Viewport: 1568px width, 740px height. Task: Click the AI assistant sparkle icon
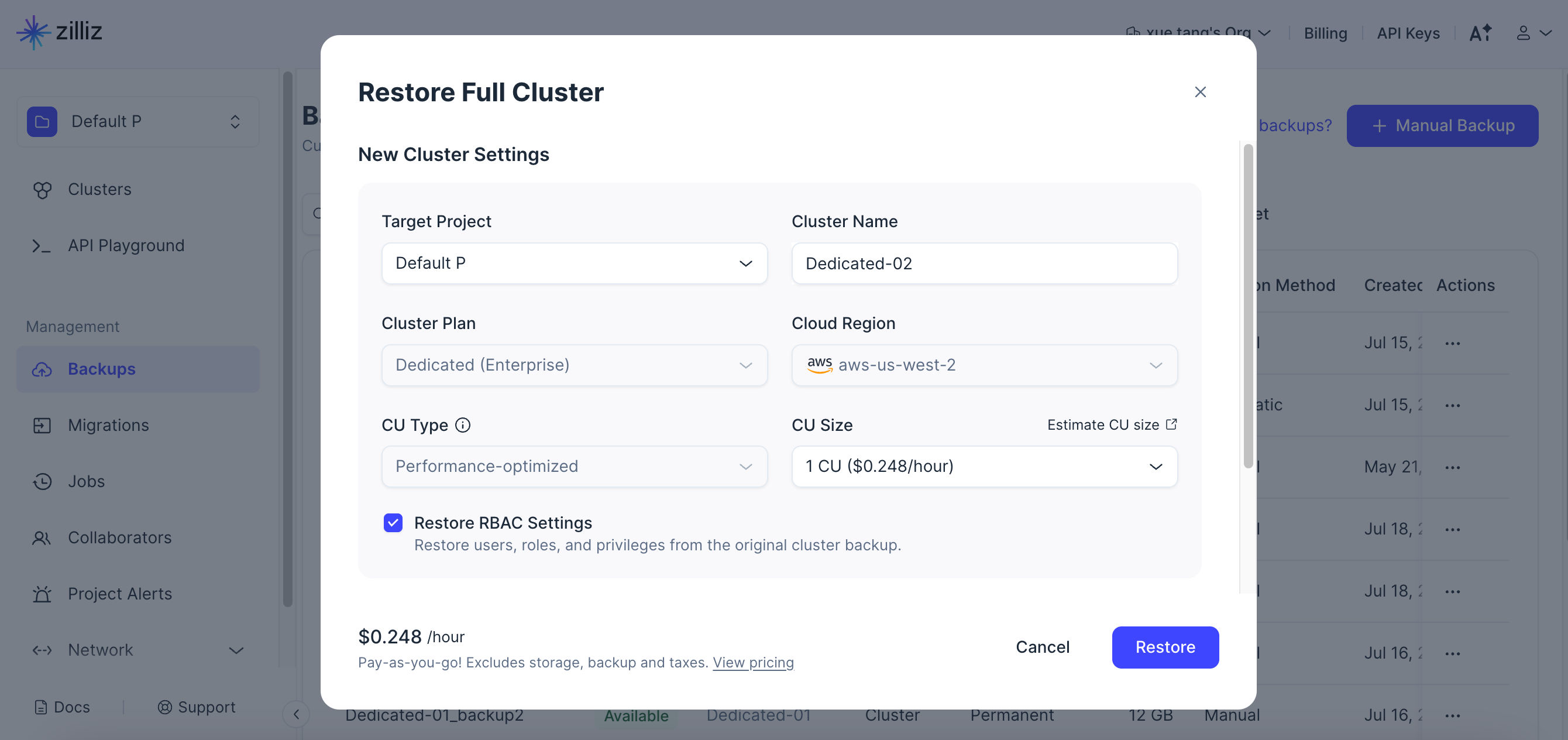(x=1480, y=33)
